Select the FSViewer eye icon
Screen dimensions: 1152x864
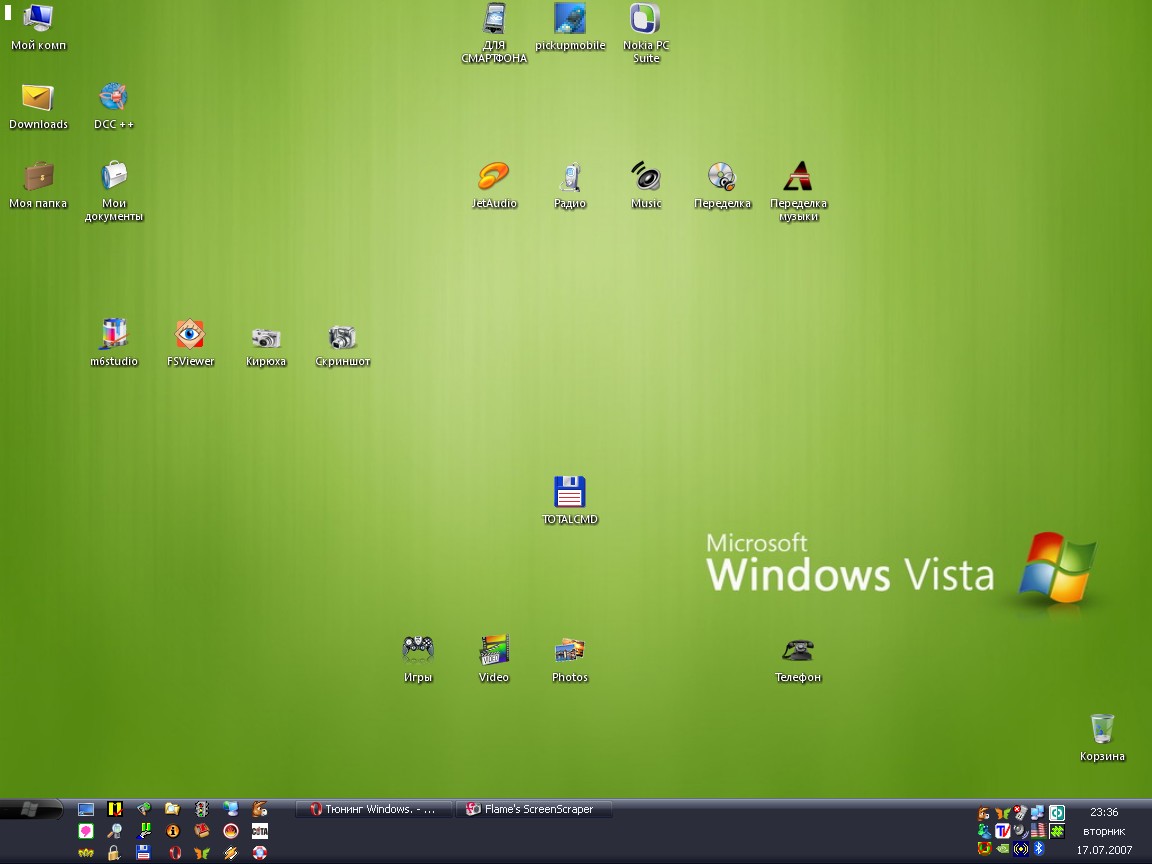pyautogui.click(x=190, y=335)
